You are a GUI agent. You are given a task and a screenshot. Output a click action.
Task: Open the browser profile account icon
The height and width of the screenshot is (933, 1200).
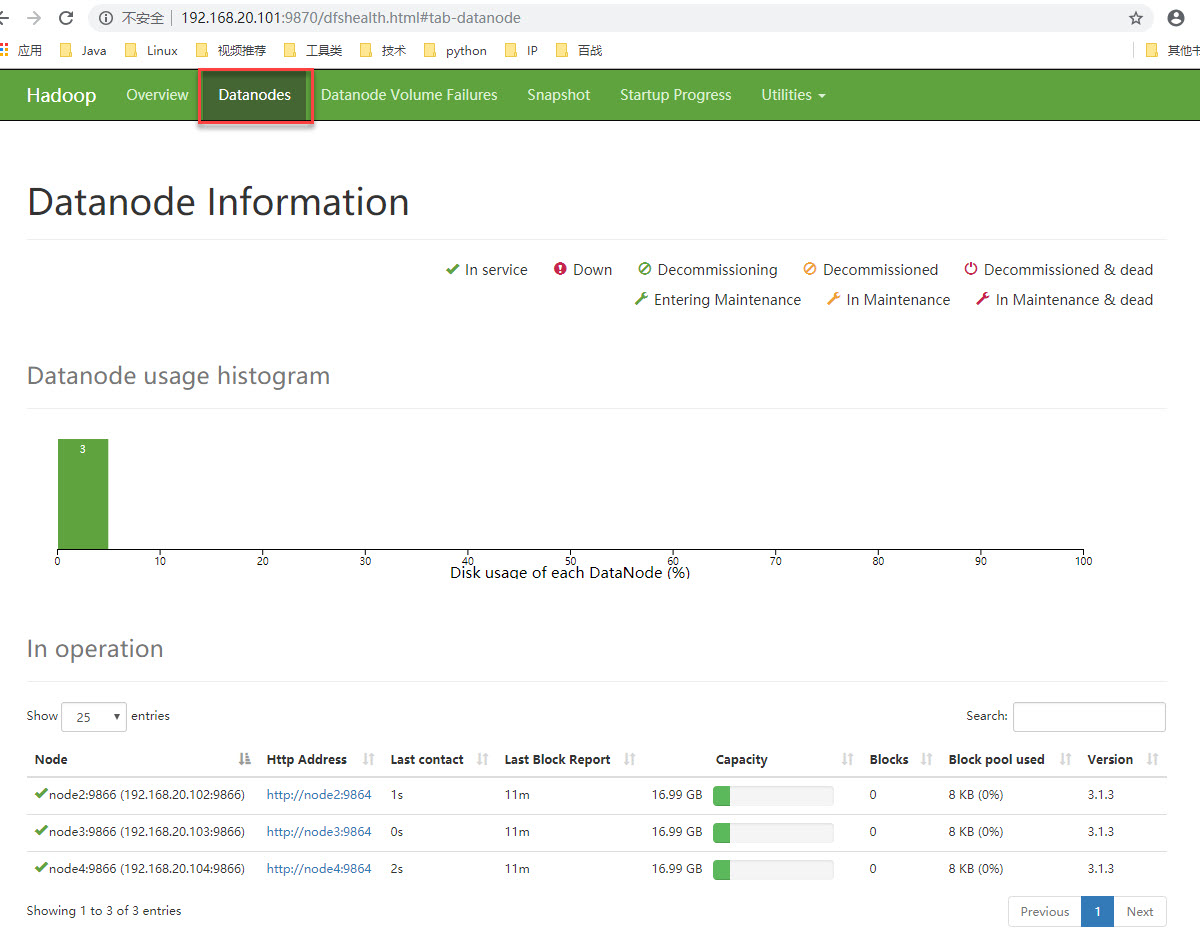pyautogui.click(x=1176, y=18)
